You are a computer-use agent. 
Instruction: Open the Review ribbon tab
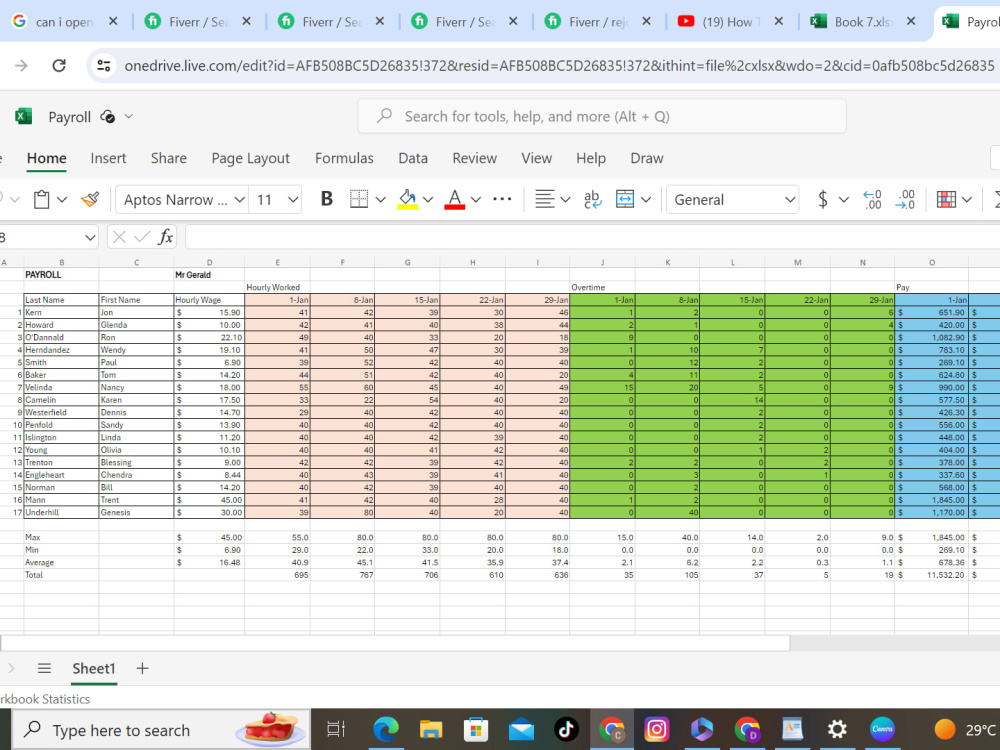click(x=474, y=158)
